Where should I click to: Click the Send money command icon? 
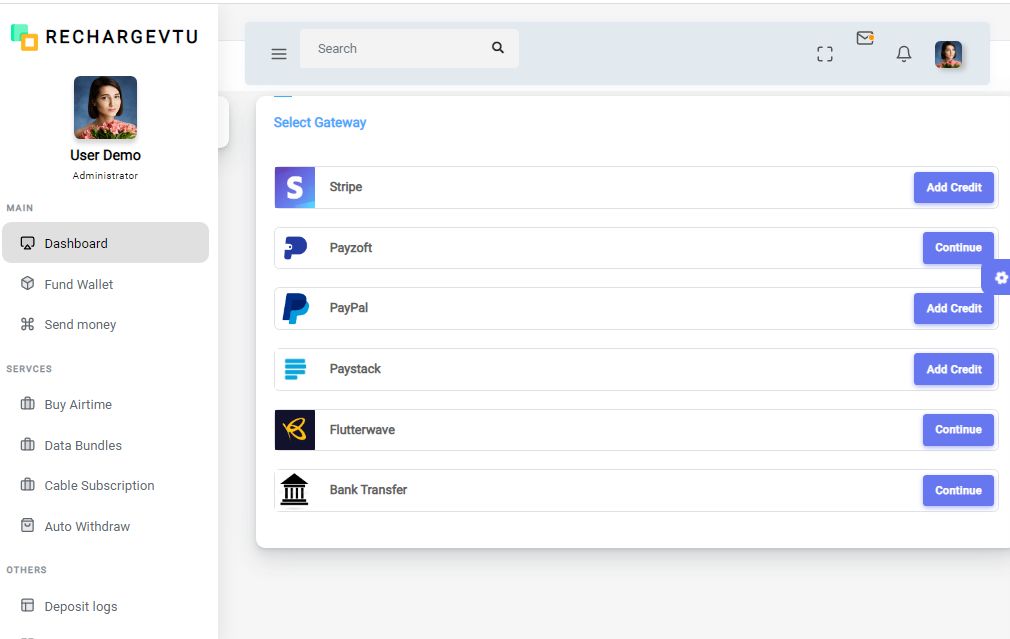(x=27, y=324)
